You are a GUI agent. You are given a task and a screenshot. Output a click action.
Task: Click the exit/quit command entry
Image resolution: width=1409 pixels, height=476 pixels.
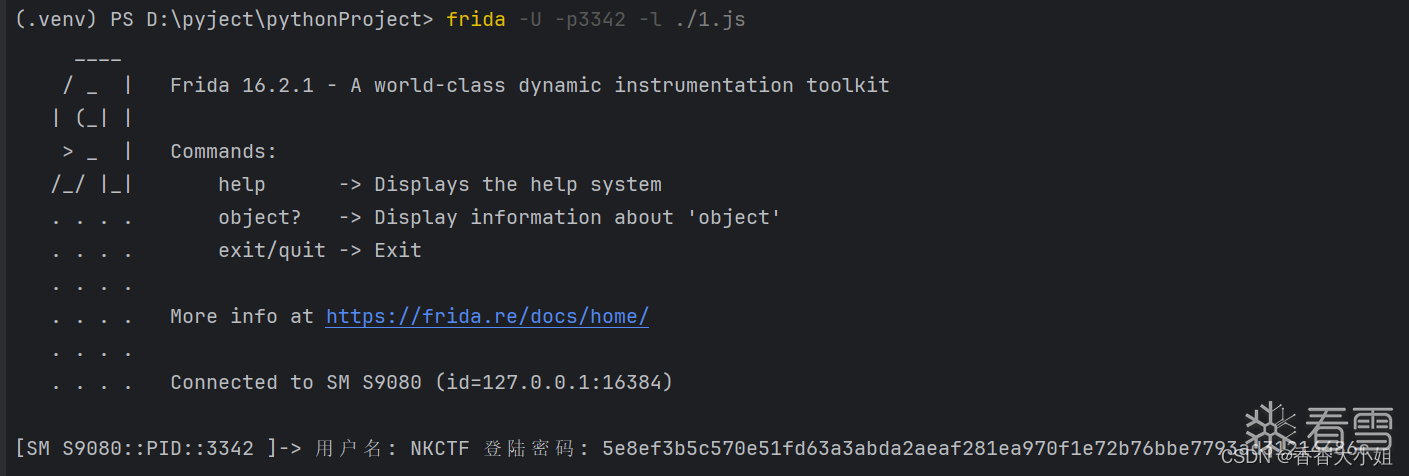click(272, 251)
